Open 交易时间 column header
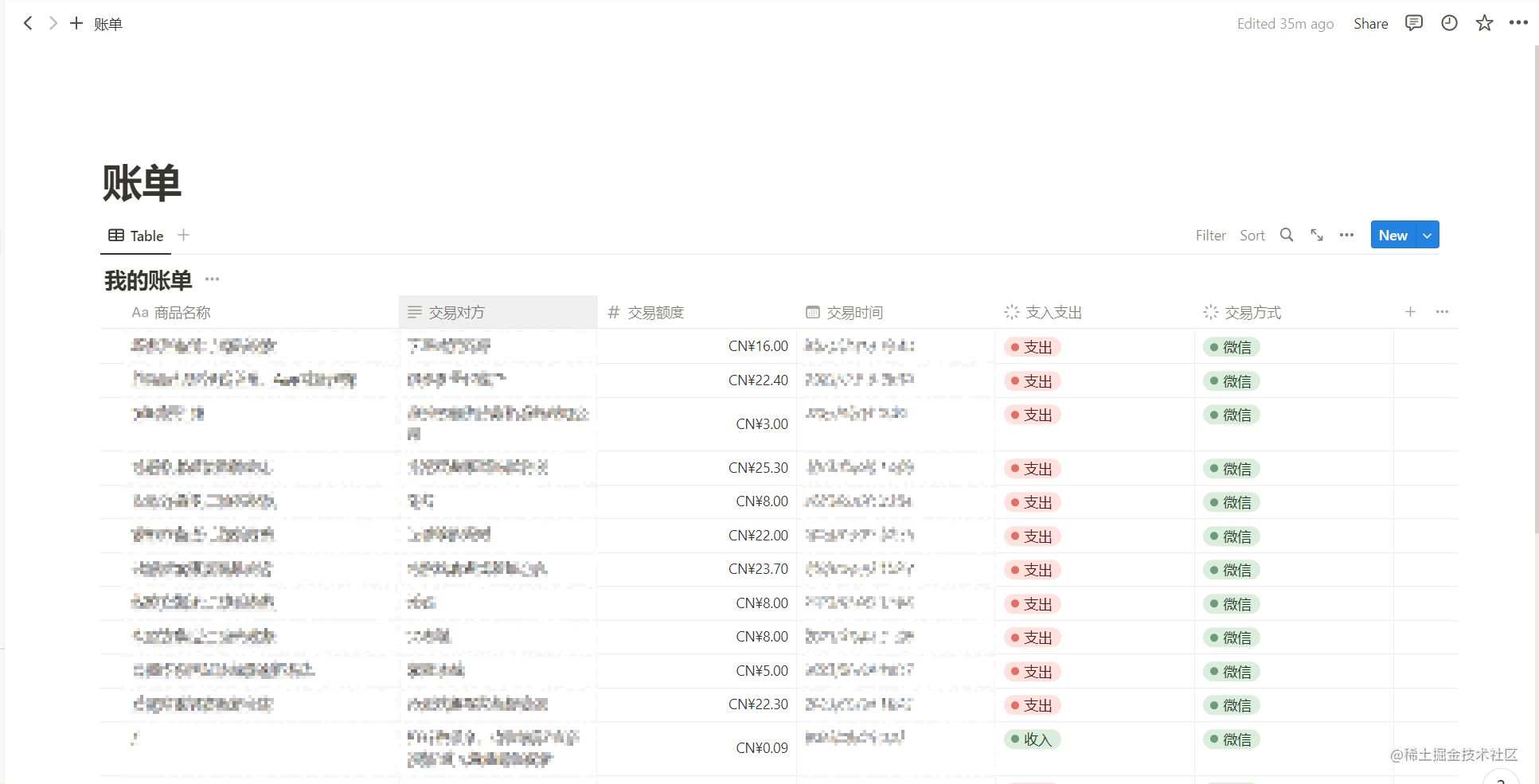This screenshot has width=1539, height=784. click(896, 312)
